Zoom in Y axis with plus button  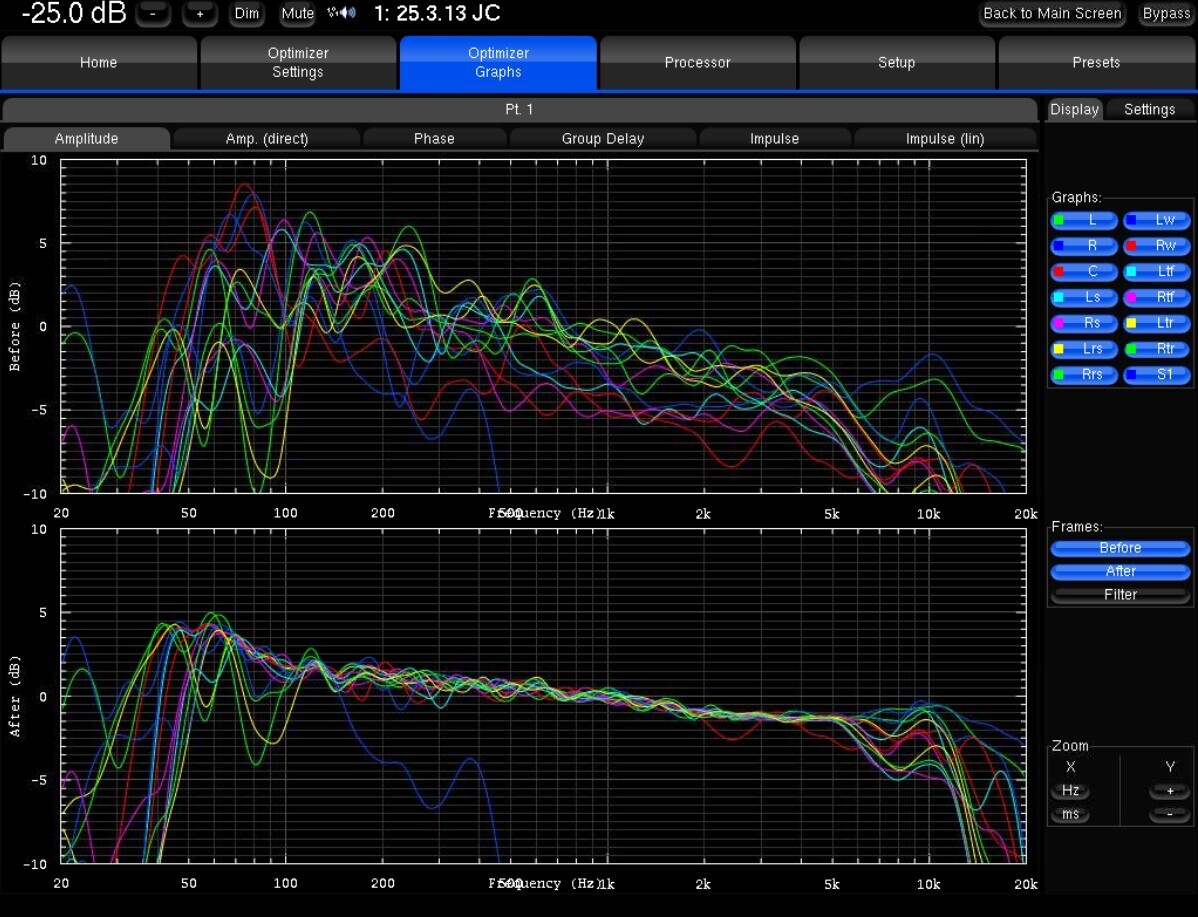coord(1169,791)
